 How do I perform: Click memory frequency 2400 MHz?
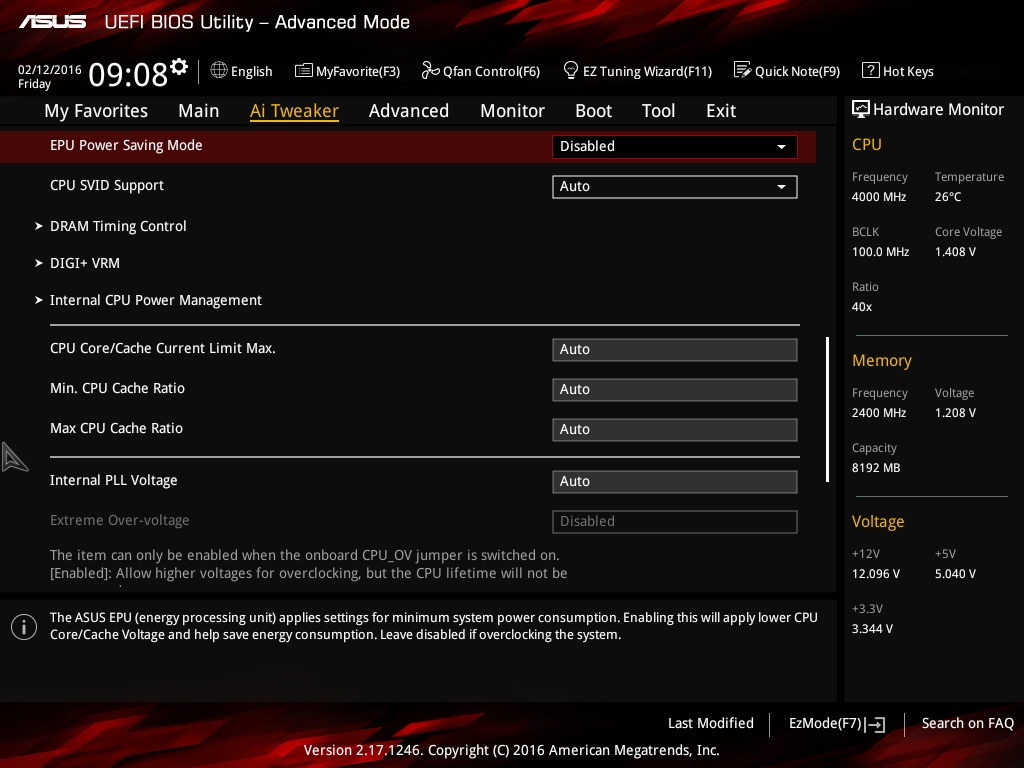(x=879, y=413)
